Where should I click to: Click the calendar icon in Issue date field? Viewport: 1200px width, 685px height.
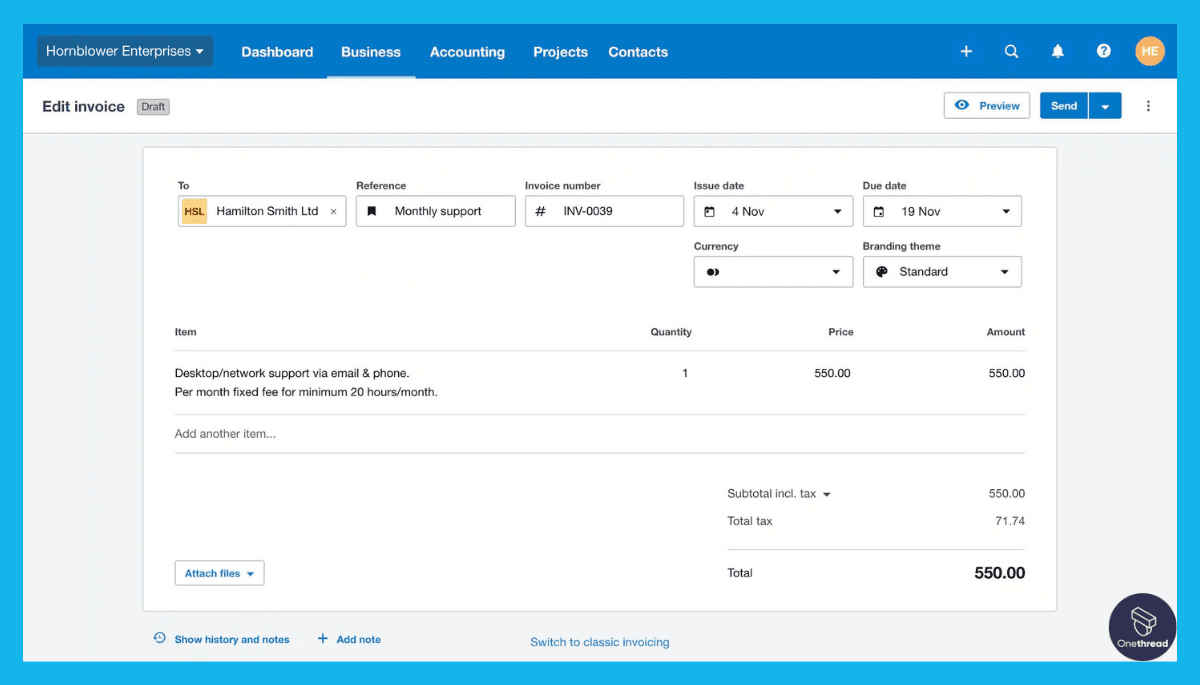pyautogui.click(x=711, y=211)
